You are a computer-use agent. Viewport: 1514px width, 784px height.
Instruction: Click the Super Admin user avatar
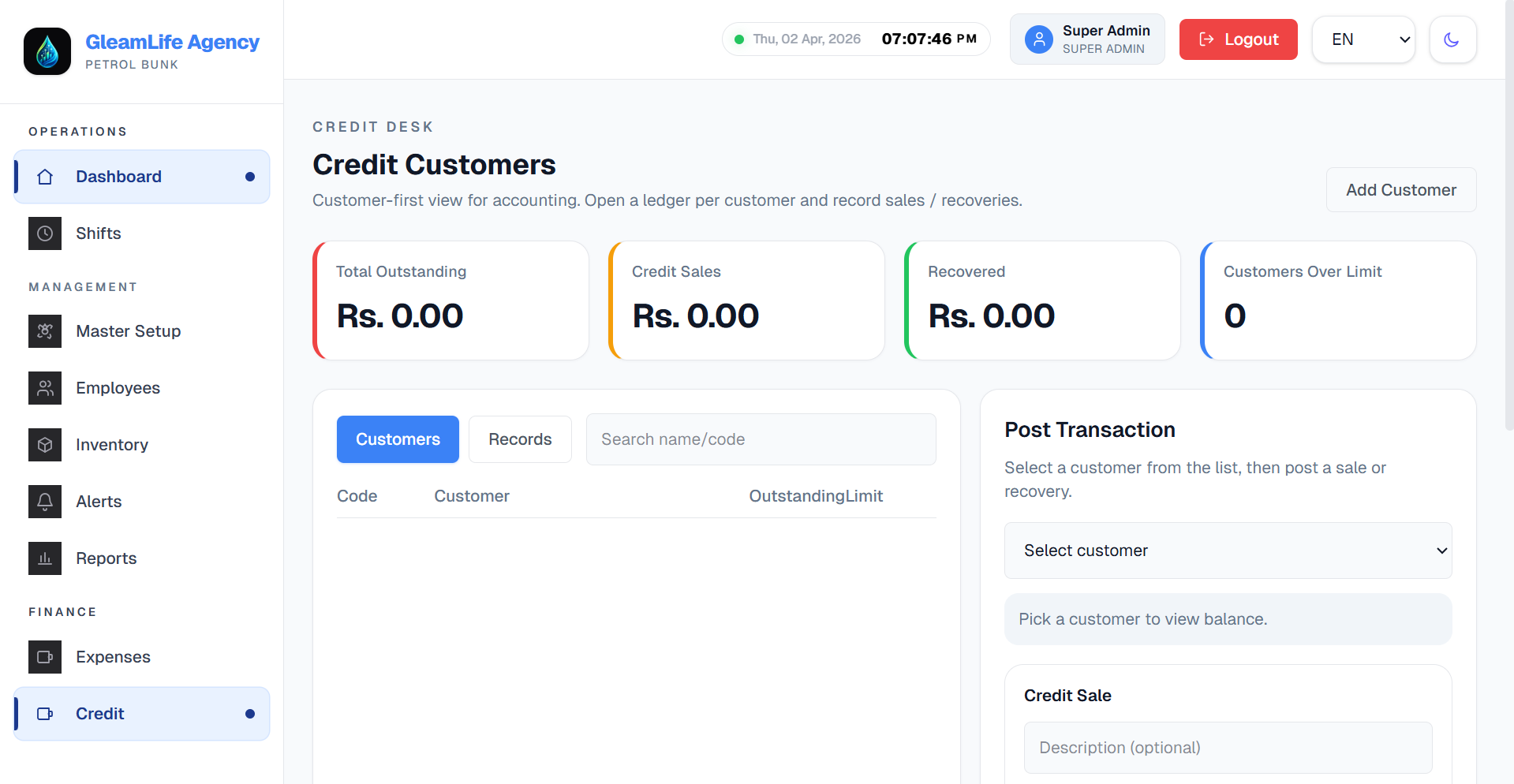click(x=1039, y=39)
